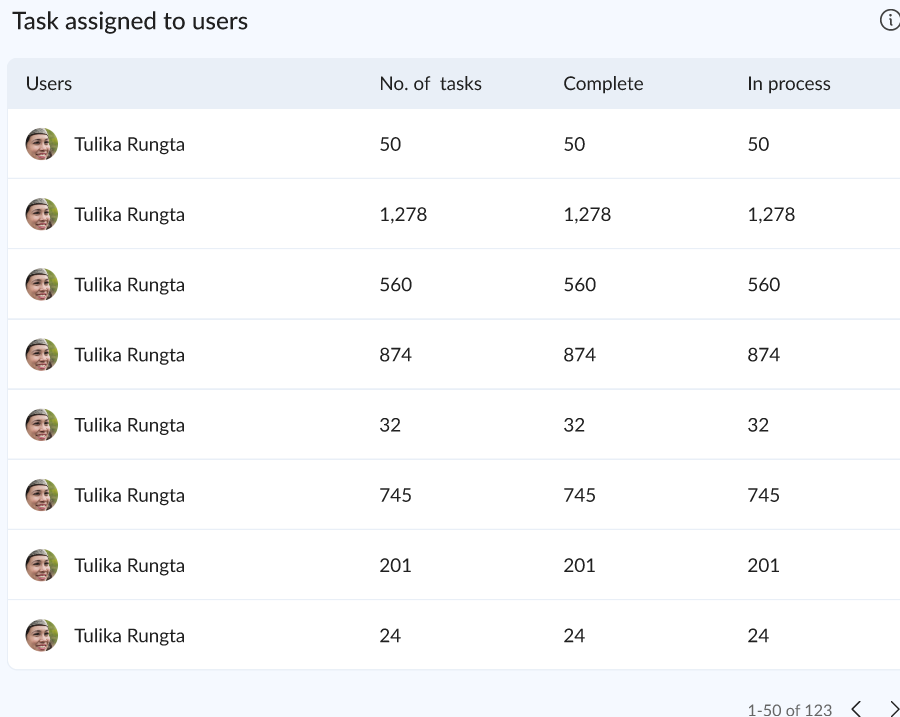This screenshot has width=900, height=717.
Task: Click the "1-50 of 123" pagination label
Action: pos(789,710)
